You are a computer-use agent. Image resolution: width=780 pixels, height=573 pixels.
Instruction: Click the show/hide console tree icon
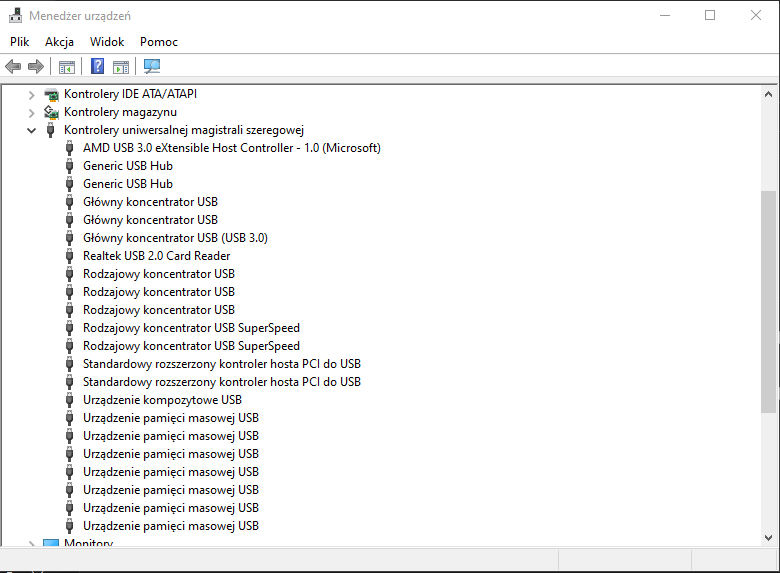pos(67,67)
